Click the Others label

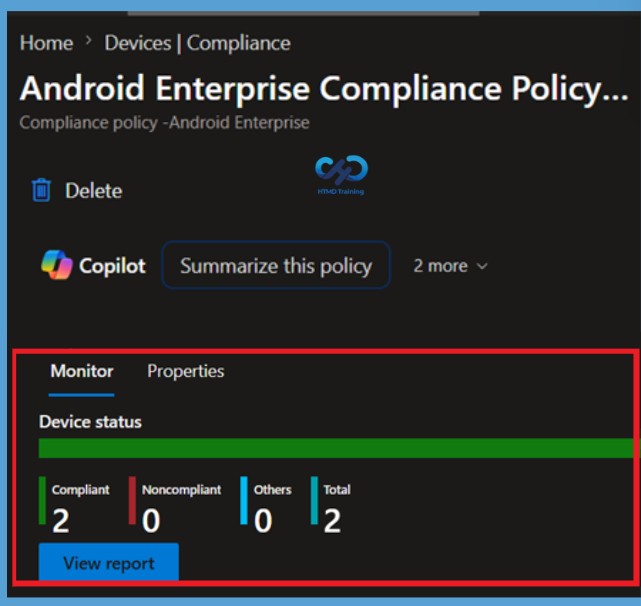(273, 489)
